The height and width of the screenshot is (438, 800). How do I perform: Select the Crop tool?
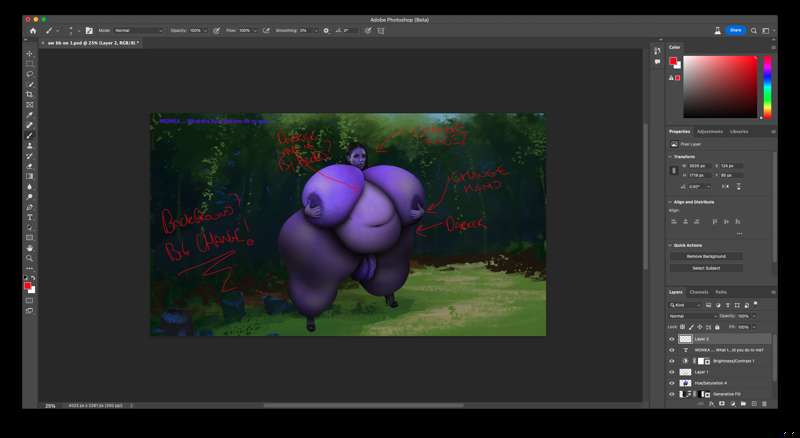[x=30, y=94]
